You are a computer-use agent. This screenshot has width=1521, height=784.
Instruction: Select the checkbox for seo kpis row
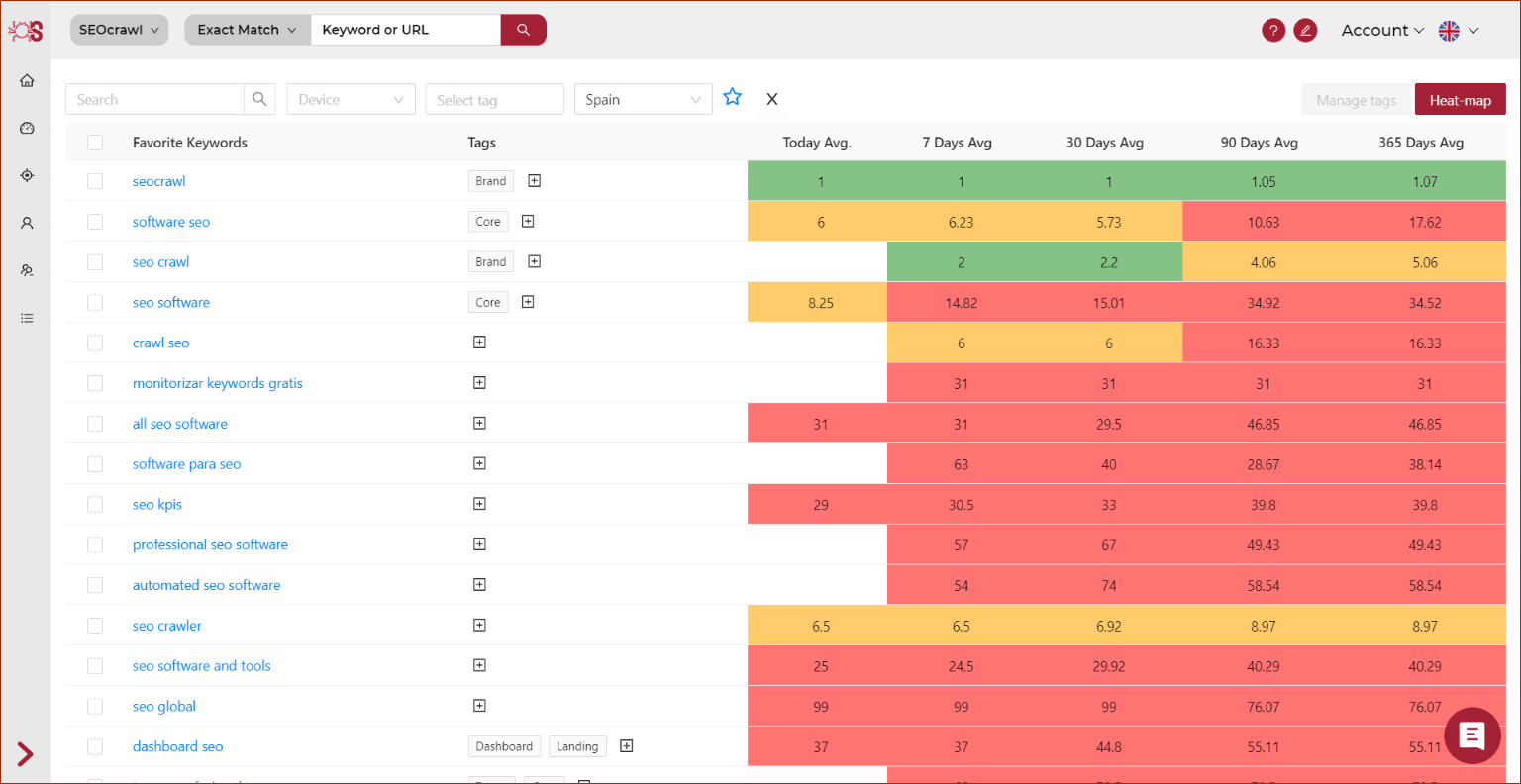[95, 505]
